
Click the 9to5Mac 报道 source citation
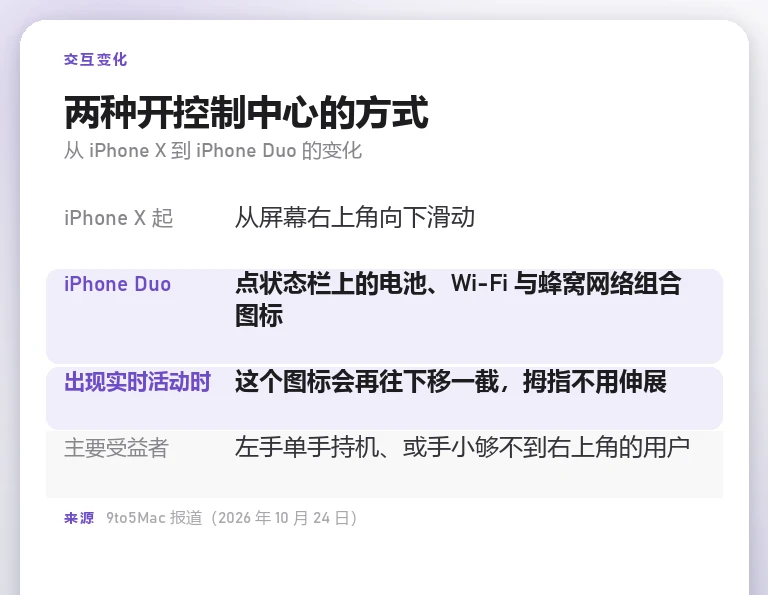tap(232, 518)
